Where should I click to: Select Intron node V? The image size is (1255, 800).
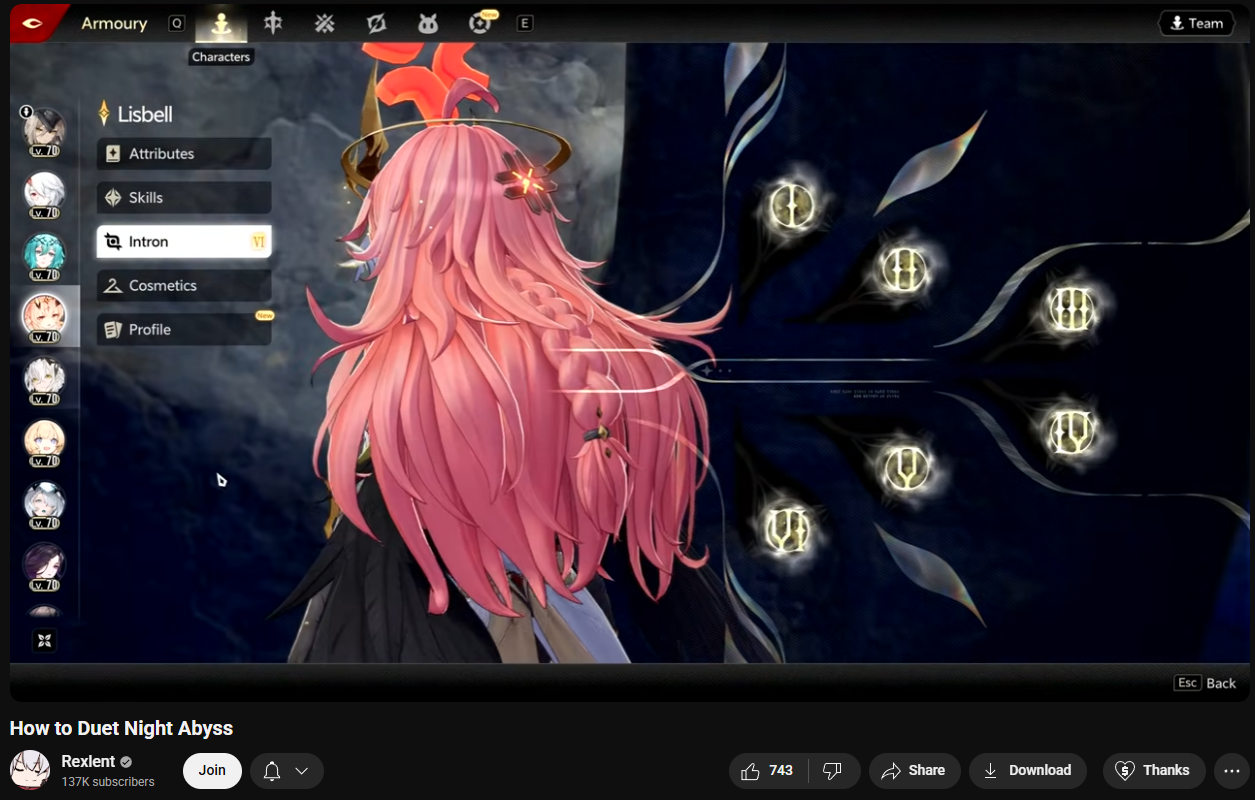pos(907,468)
